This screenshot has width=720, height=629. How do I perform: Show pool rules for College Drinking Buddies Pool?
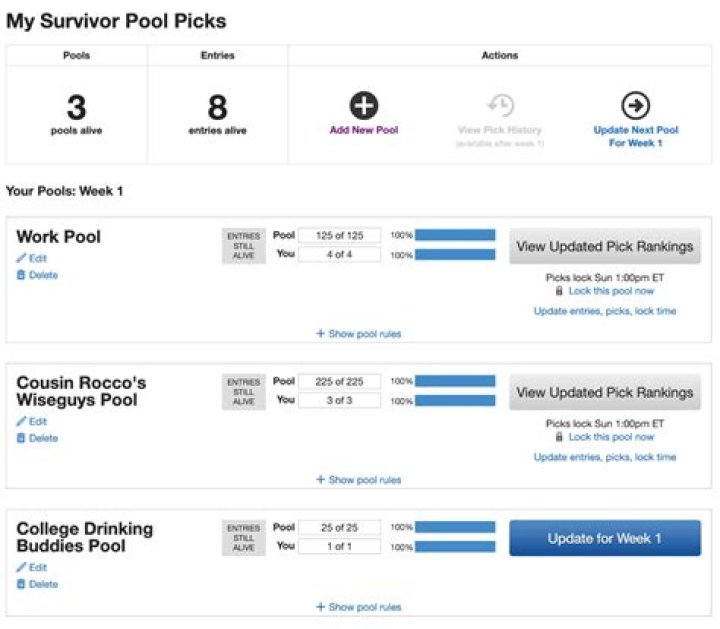[x=359, y=607]
